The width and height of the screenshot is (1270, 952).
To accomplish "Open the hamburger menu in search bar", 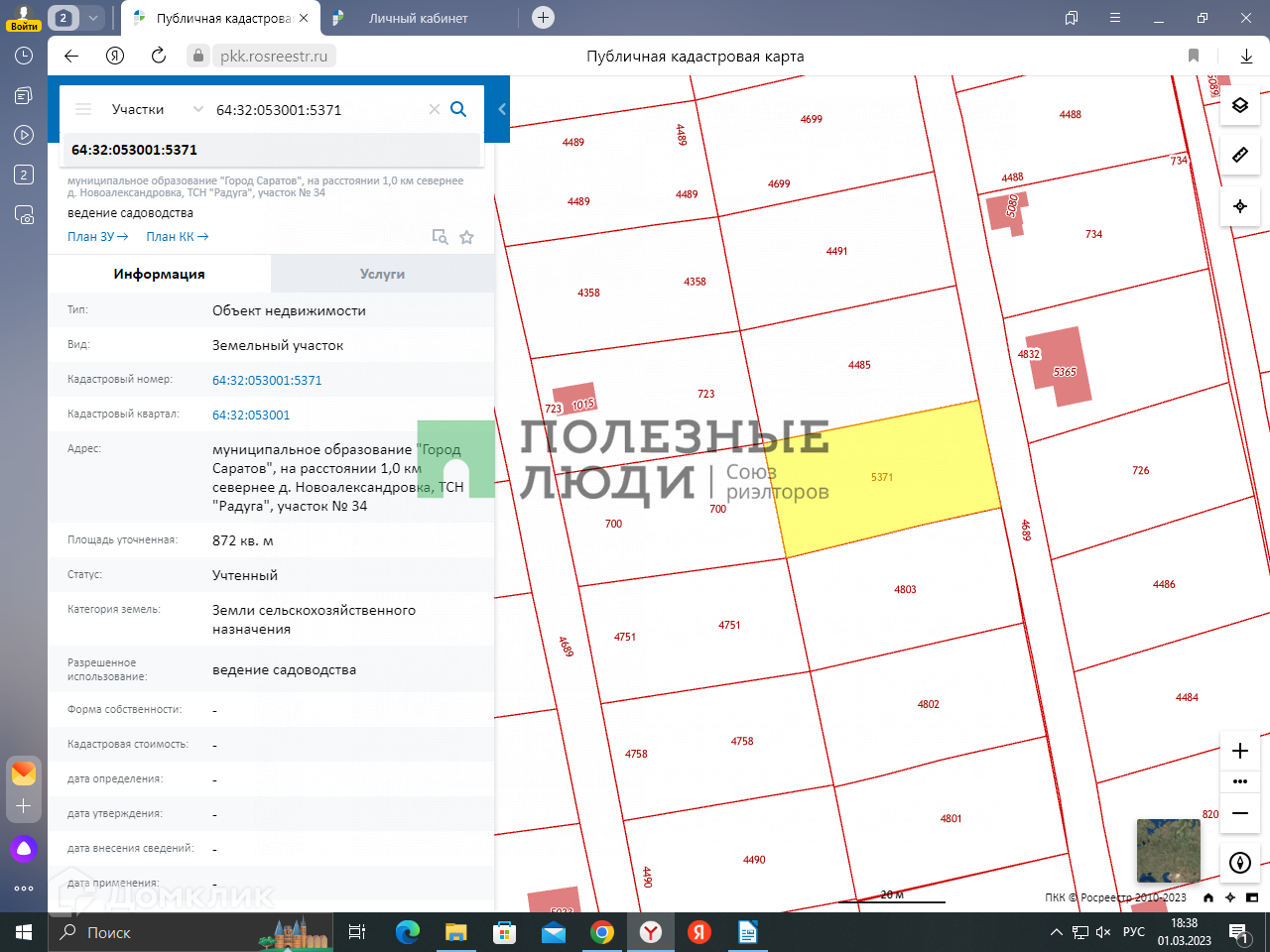I will click(x=83, y=109).
